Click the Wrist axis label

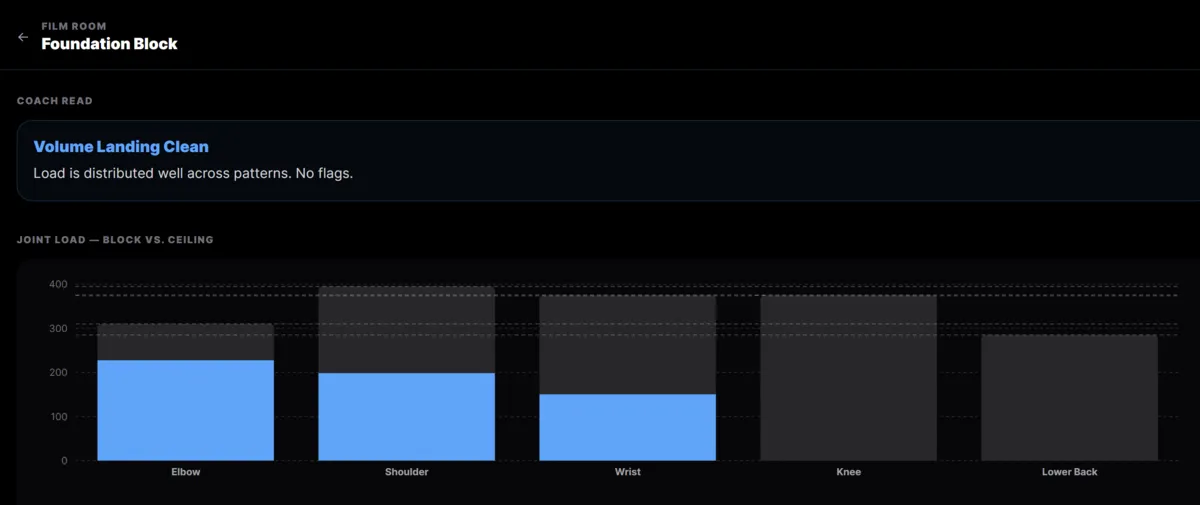tap(628, 472)
